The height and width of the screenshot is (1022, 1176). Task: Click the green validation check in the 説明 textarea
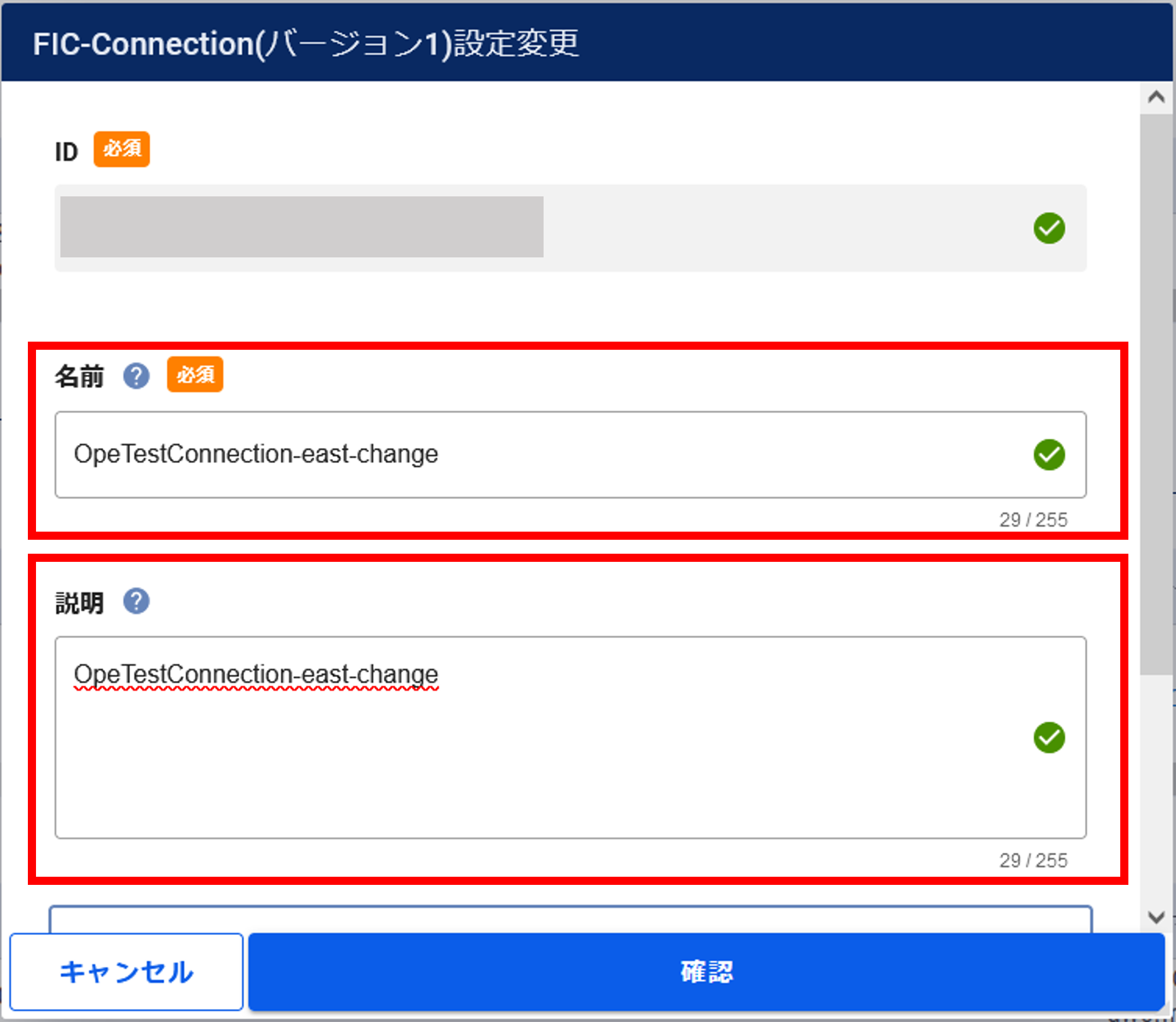(1049, 737)
